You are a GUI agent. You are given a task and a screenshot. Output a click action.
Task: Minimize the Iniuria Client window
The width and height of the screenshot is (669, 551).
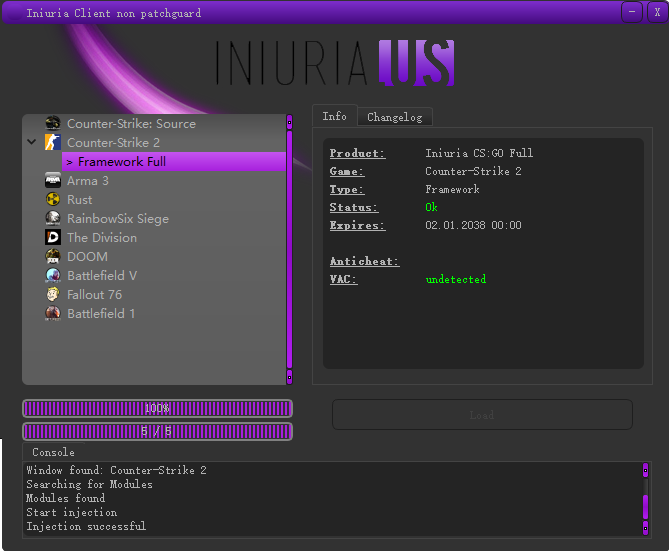pos(631,13)
